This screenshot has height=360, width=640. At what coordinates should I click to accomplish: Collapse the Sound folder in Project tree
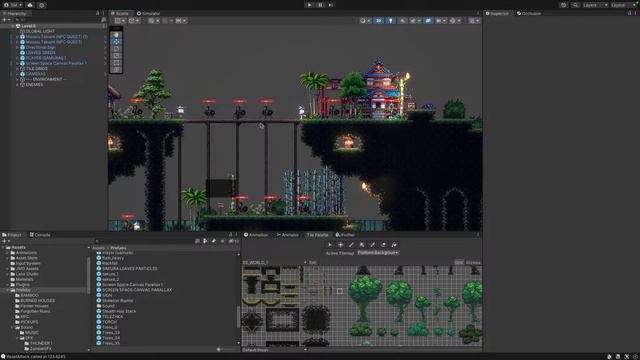coord(13,327)
